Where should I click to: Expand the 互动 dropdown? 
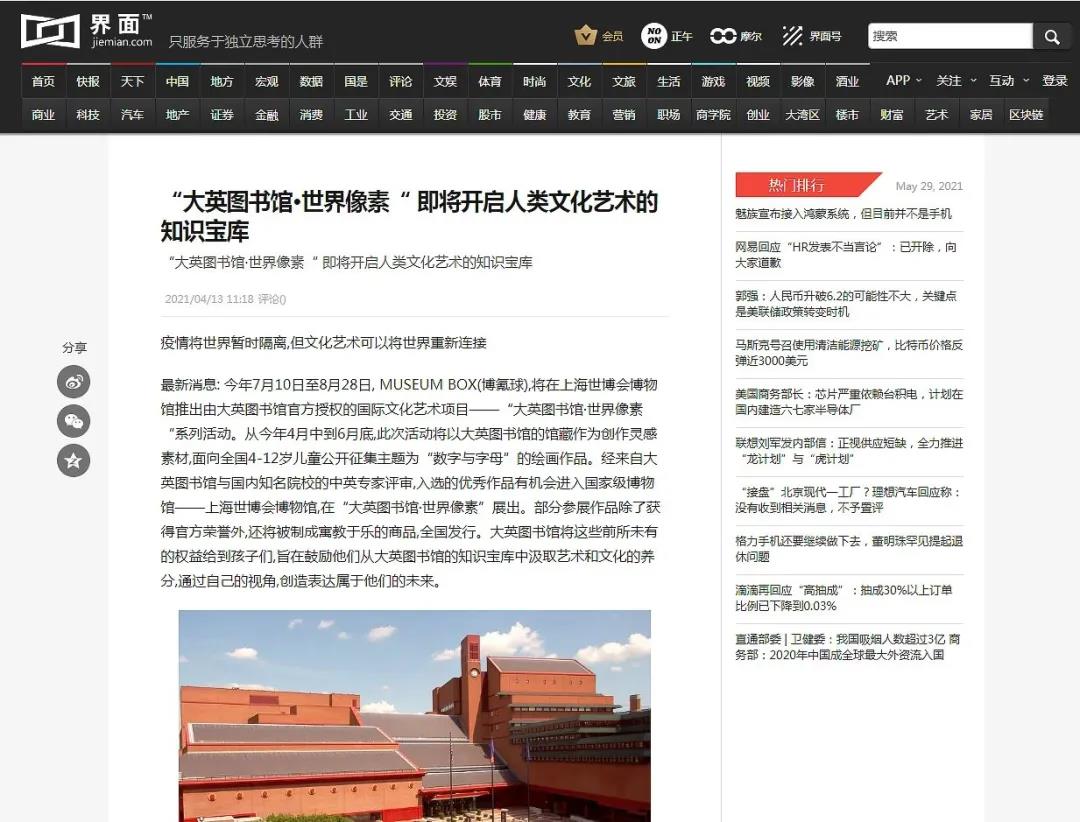click(1009, 81)
